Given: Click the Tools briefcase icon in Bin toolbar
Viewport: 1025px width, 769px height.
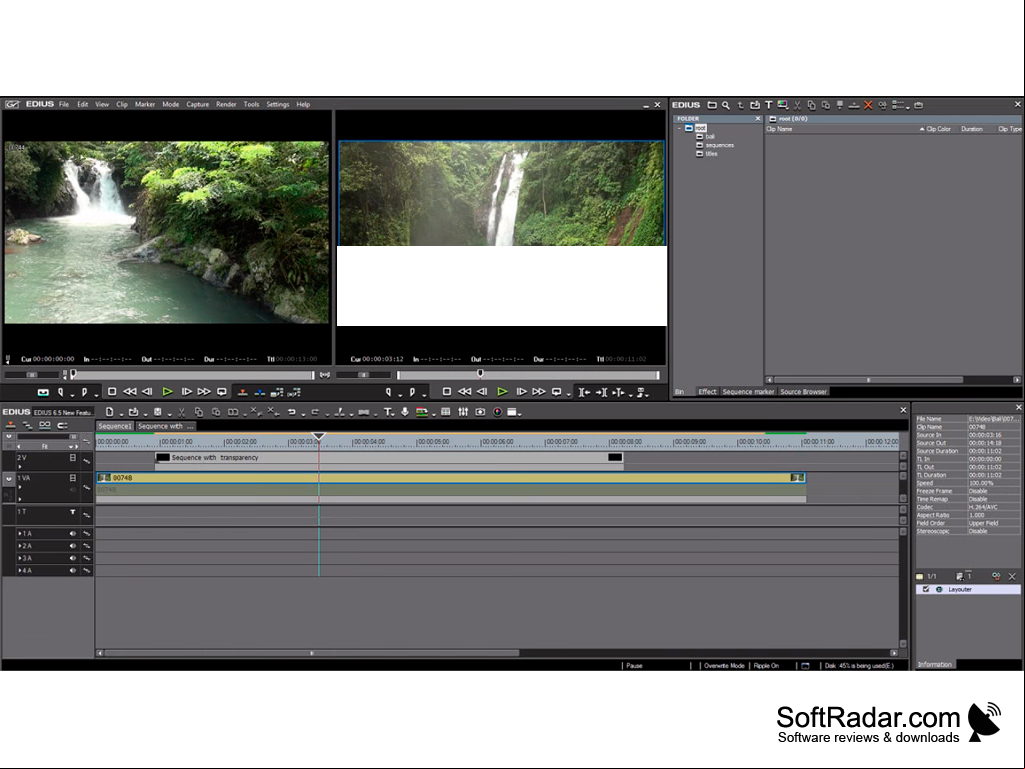Looking at the screenshot, I should [x=918, y=105].
